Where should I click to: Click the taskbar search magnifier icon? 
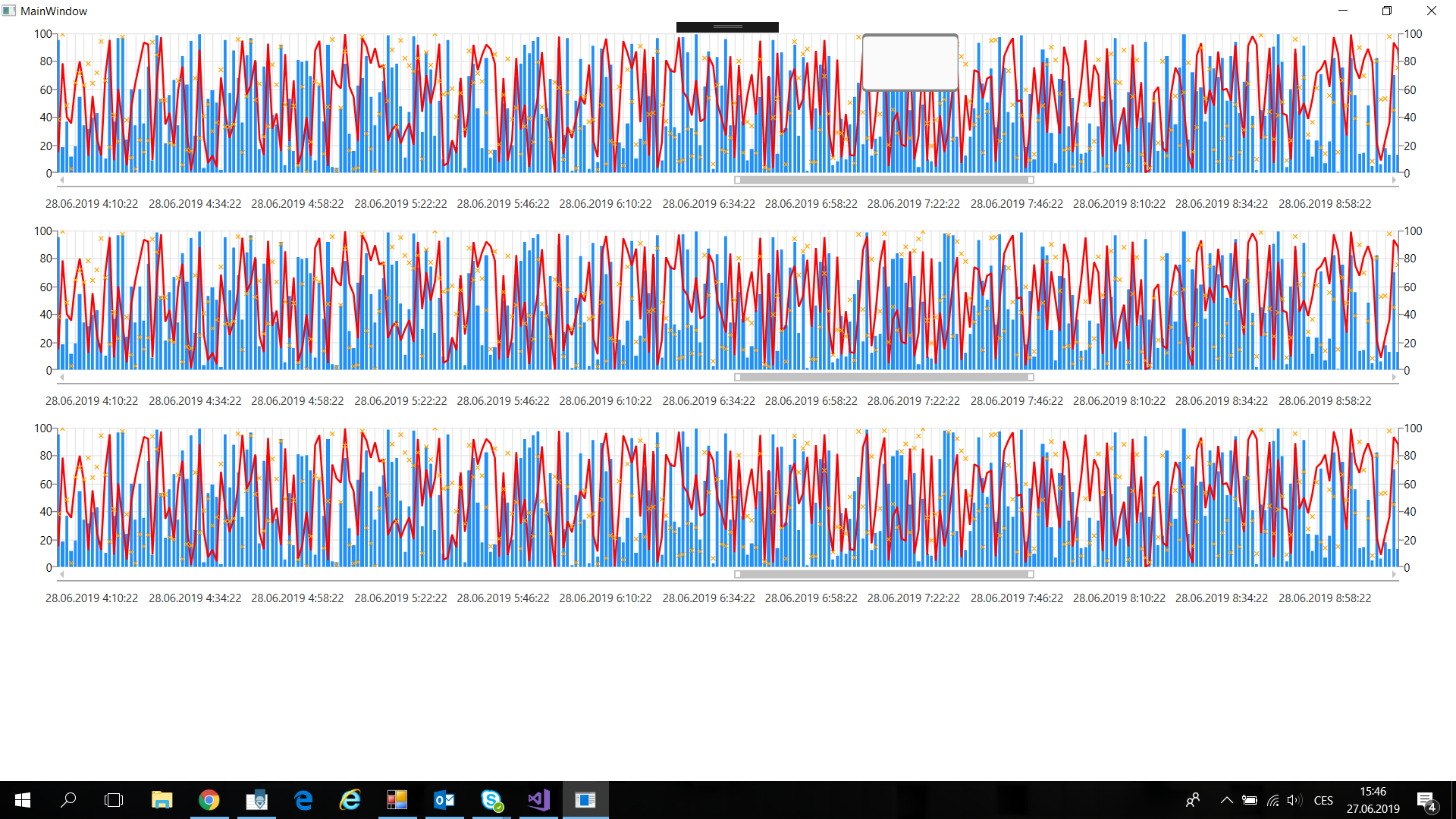pyautogui.click(x=68, y=799)
